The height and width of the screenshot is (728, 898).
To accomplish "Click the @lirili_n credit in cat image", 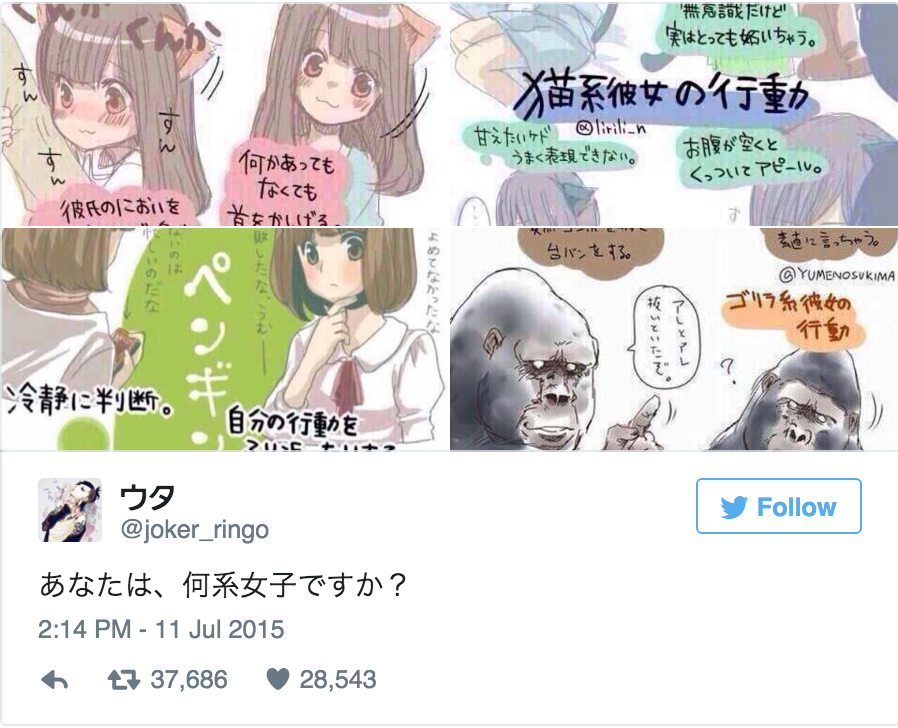I will coord(610,128).
